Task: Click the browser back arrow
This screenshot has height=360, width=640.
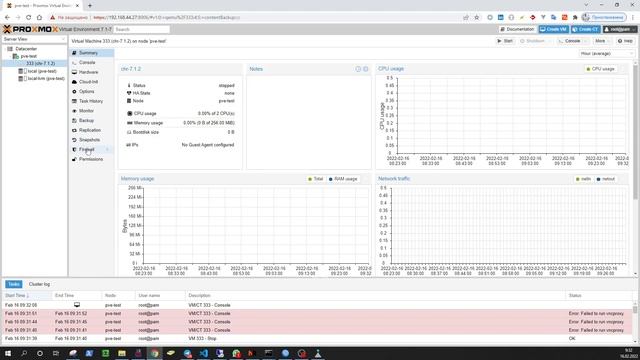Action: pyautogui.click(x=7, y=18)
